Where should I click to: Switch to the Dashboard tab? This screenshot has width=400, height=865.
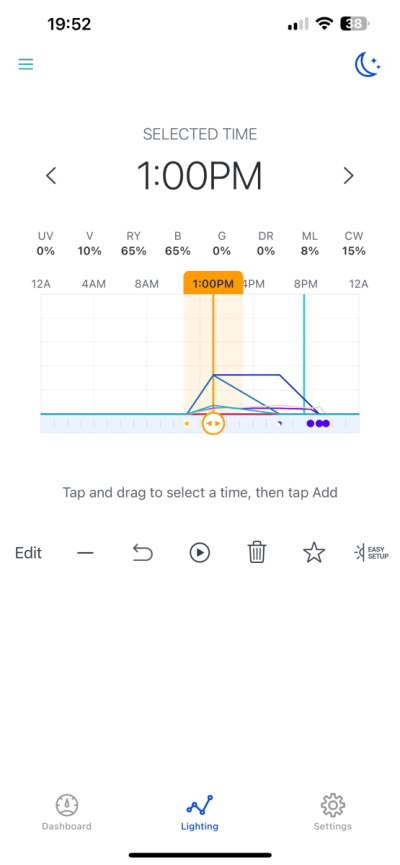(x=67, y=813)
